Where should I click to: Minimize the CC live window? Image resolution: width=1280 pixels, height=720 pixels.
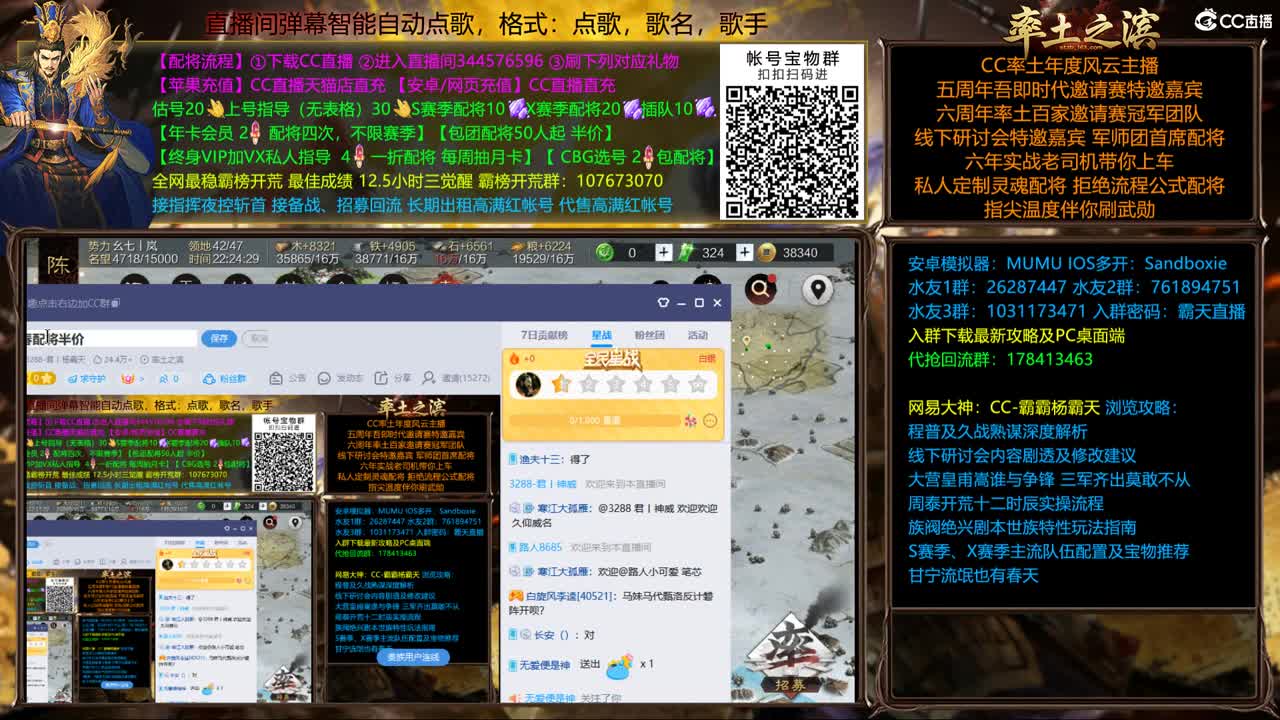(x=681, y=302)
